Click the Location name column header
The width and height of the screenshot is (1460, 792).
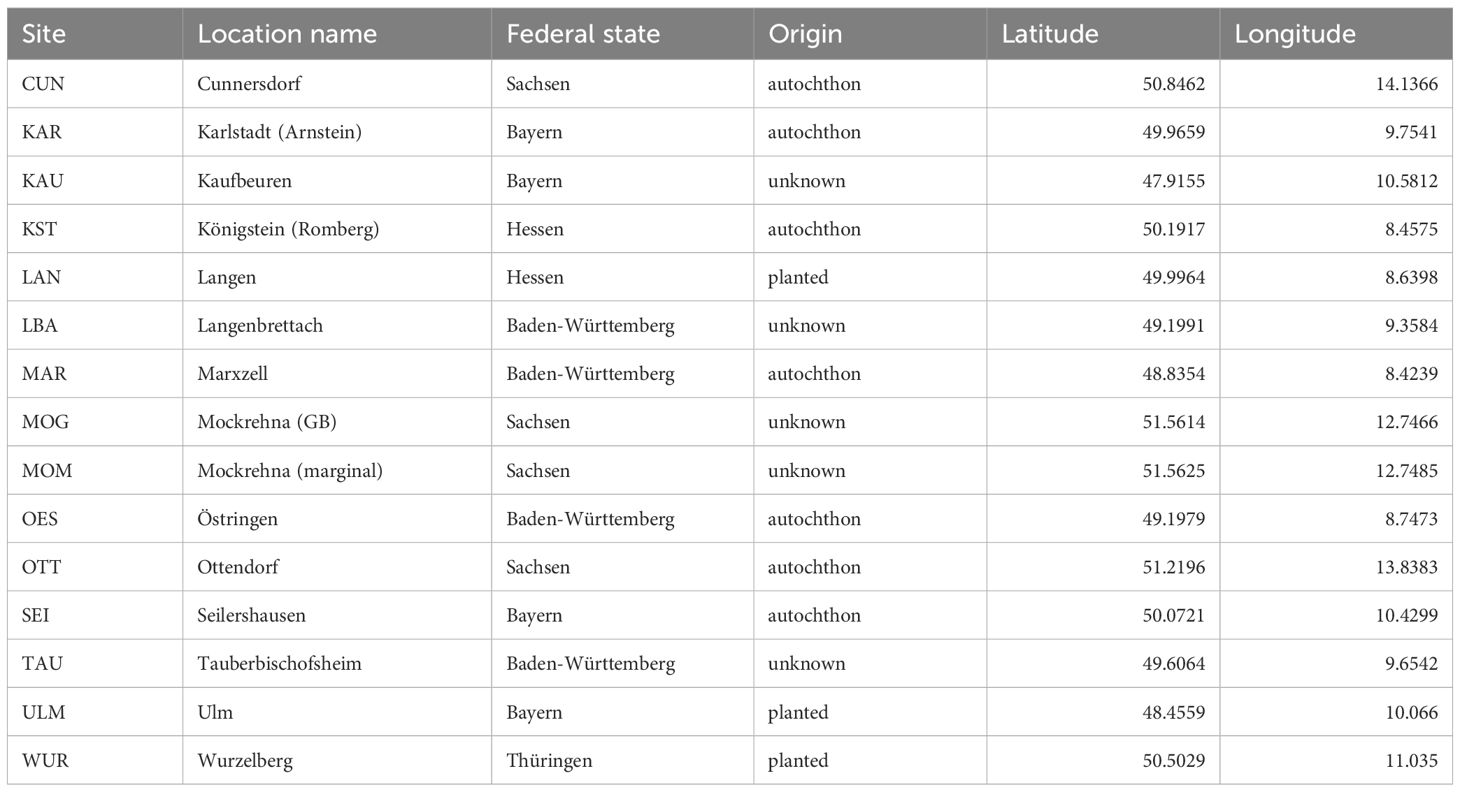(x=287, y=34)
